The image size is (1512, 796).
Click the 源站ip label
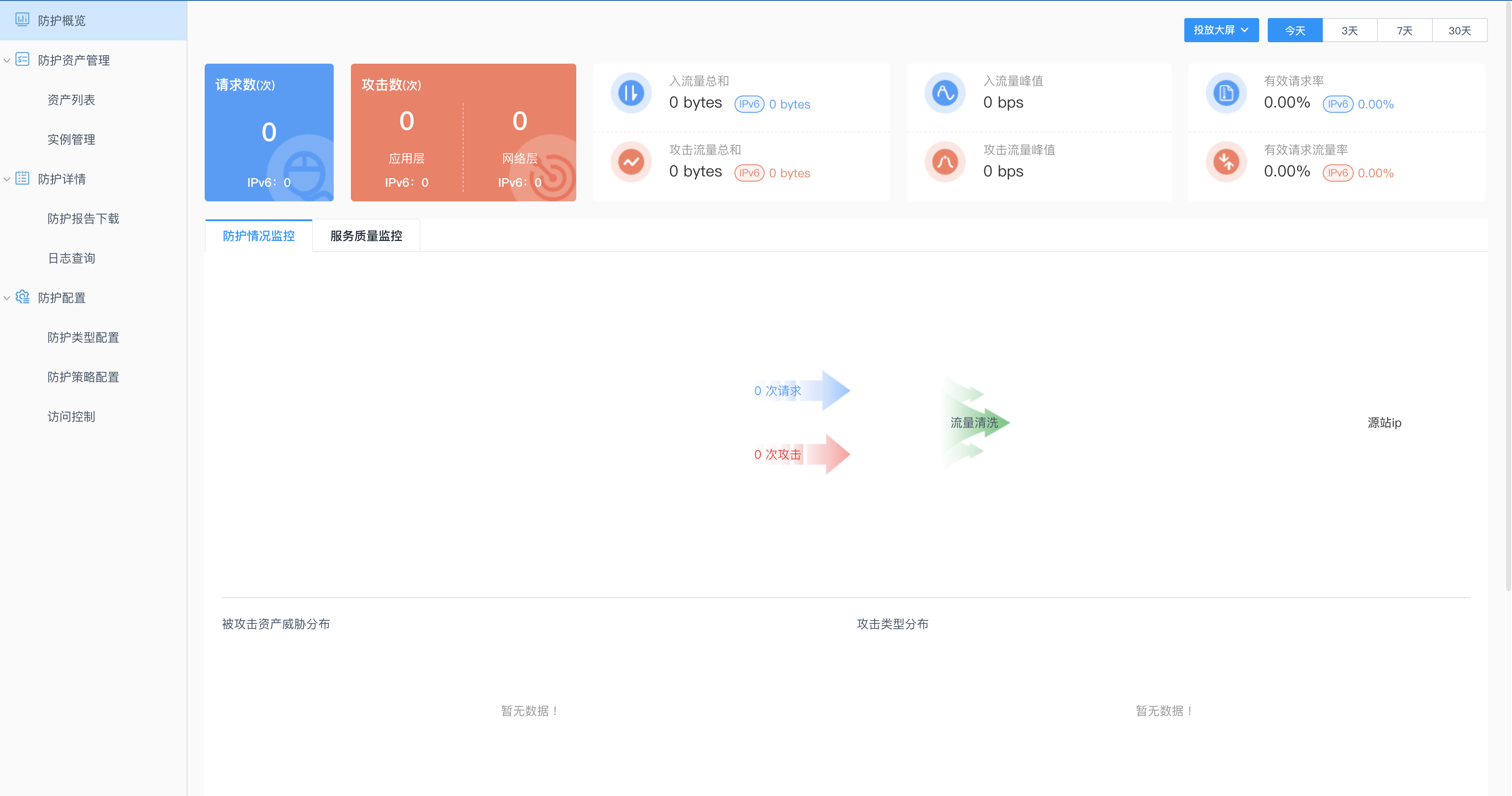(x=1384, y=423)
